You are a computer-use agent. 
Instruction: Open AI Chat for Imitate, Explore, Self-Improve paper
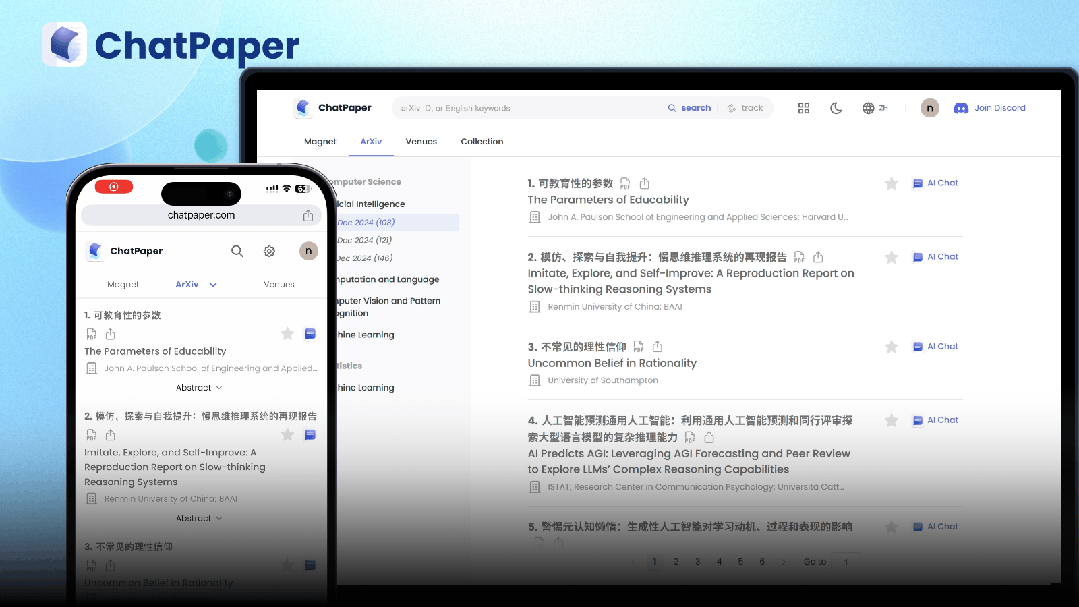tap(935, 257)
